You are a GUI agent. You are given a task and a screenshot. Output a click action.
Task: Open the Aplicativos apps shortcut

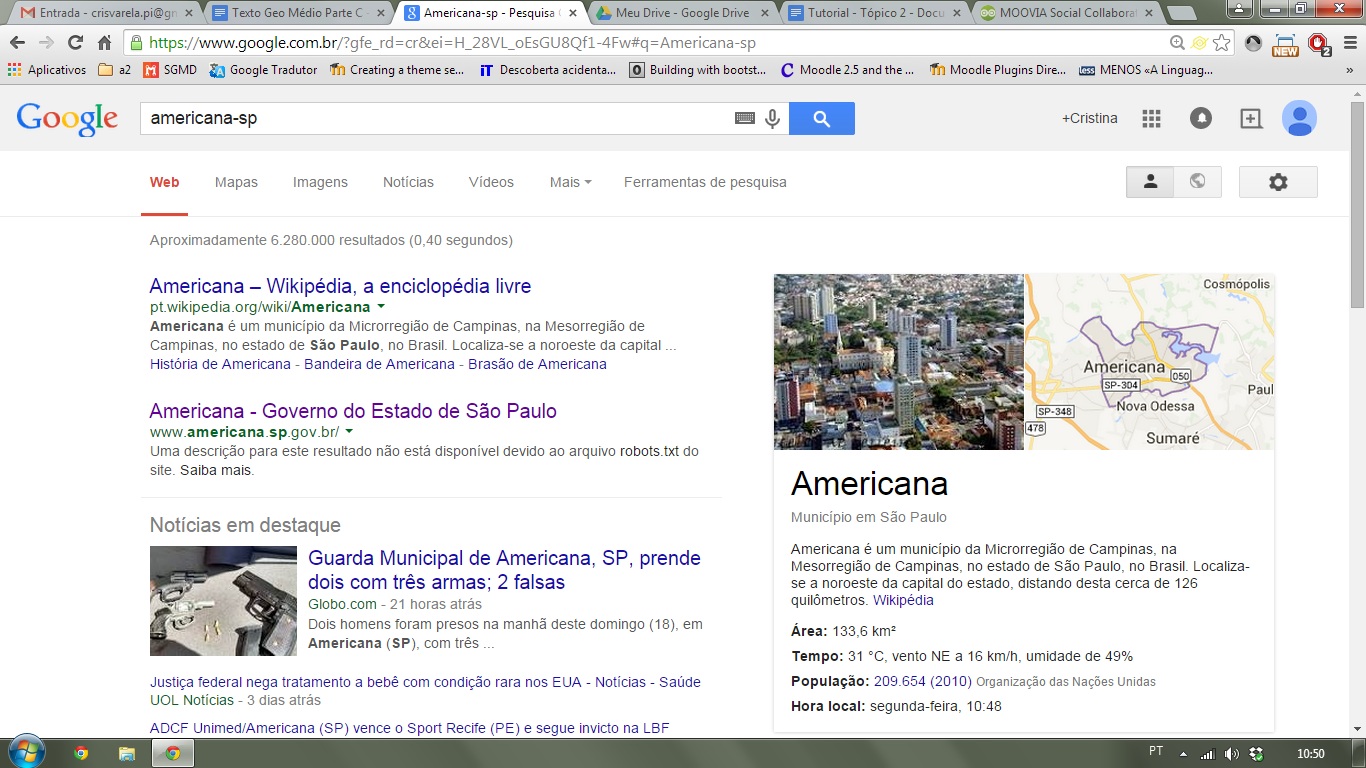(x=47, y=70)
